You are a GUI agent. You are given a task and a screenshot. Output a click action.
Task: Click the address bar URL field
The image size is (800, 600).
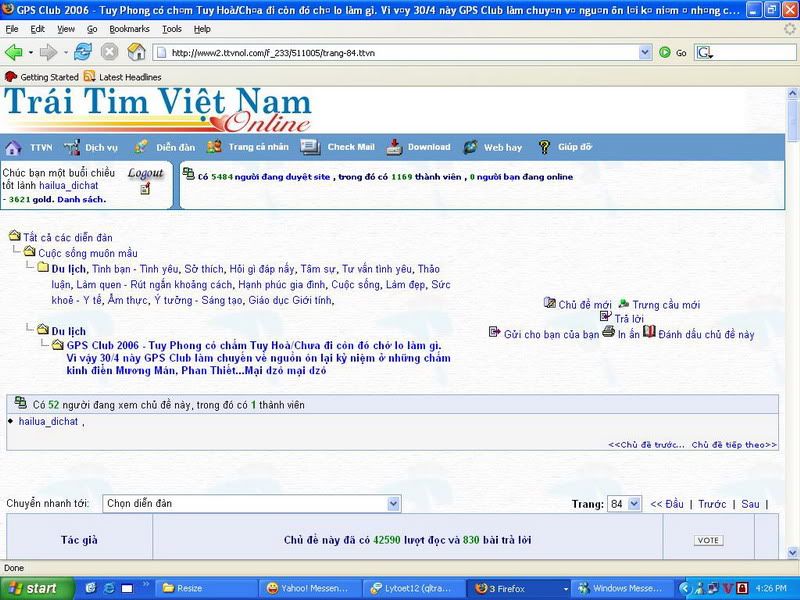398,53
